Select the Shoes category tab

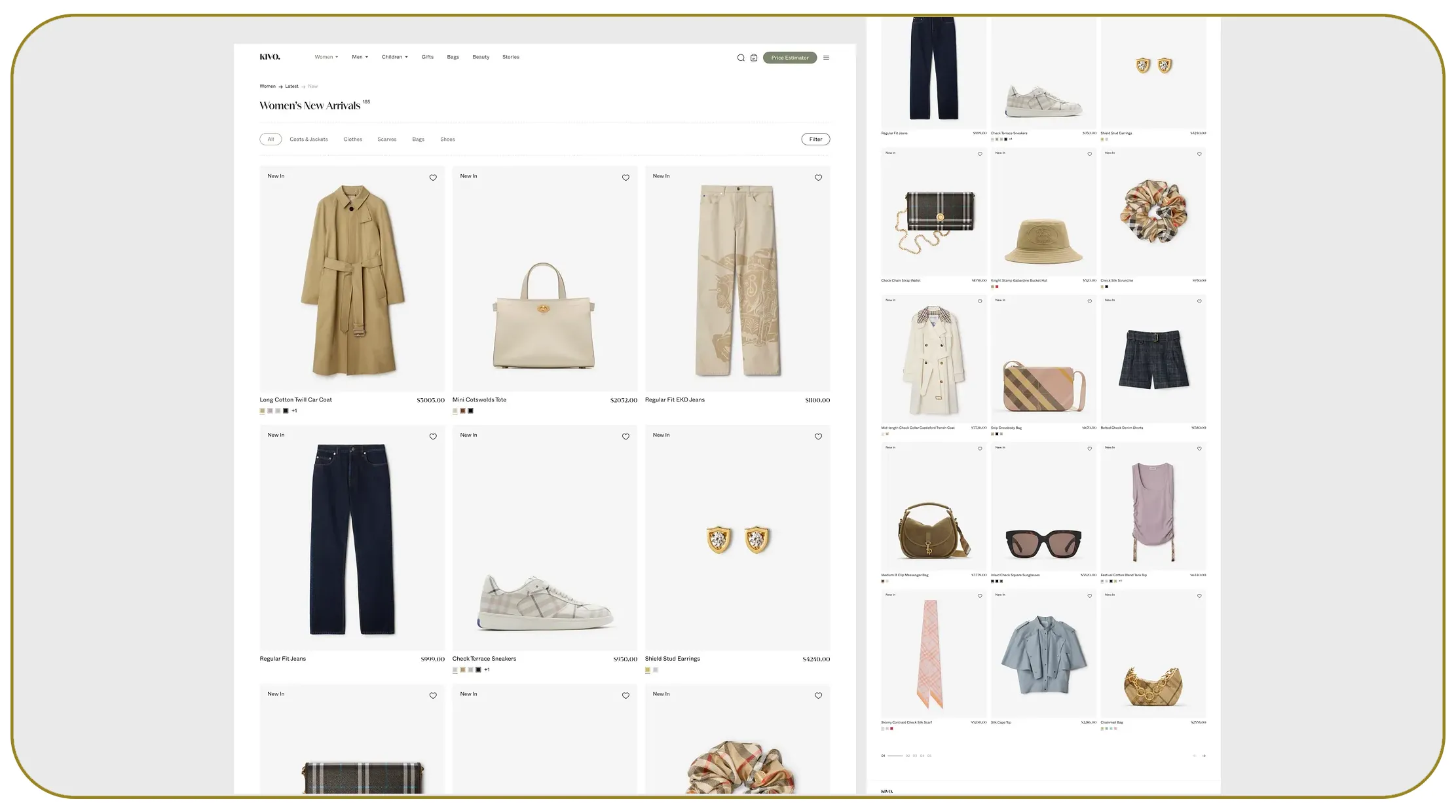pyautogui.click(x=447, y=139)
